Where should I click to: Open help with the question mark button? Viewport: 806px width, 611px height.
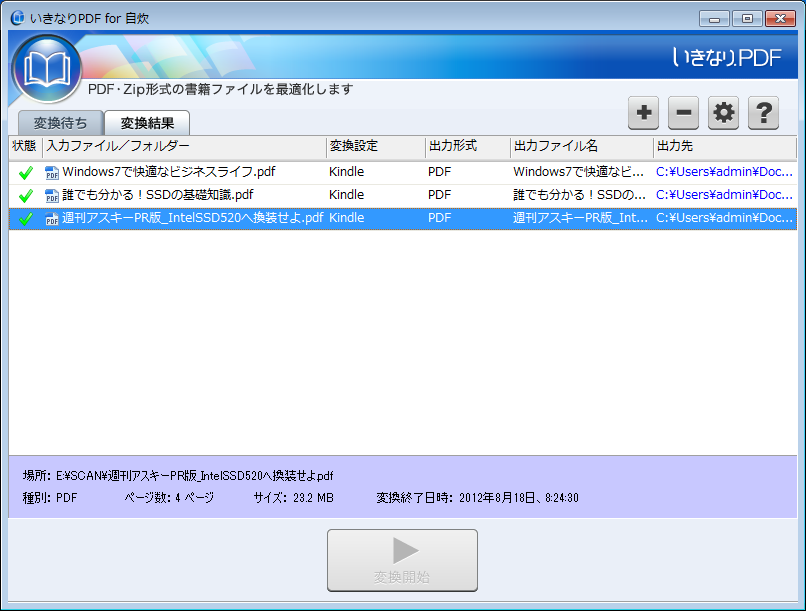point(763,113)
